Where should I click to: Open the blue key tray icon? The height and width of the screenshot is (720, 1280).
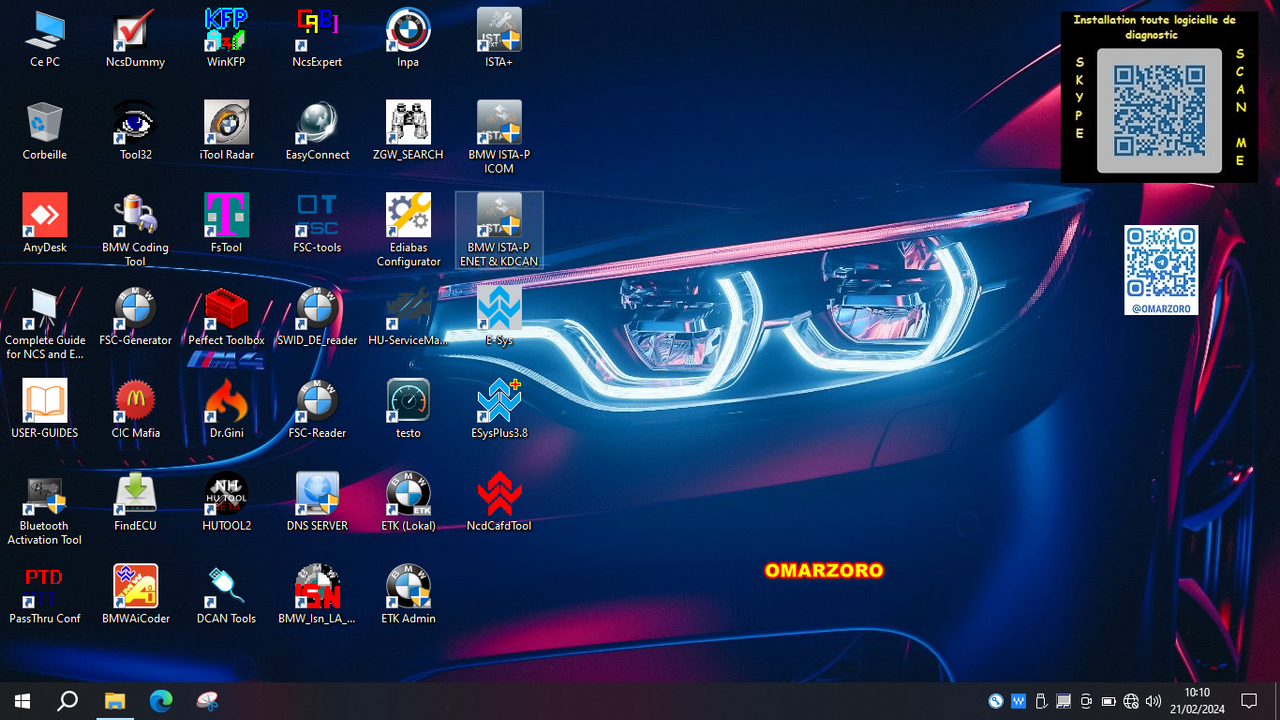pos(996,701)
